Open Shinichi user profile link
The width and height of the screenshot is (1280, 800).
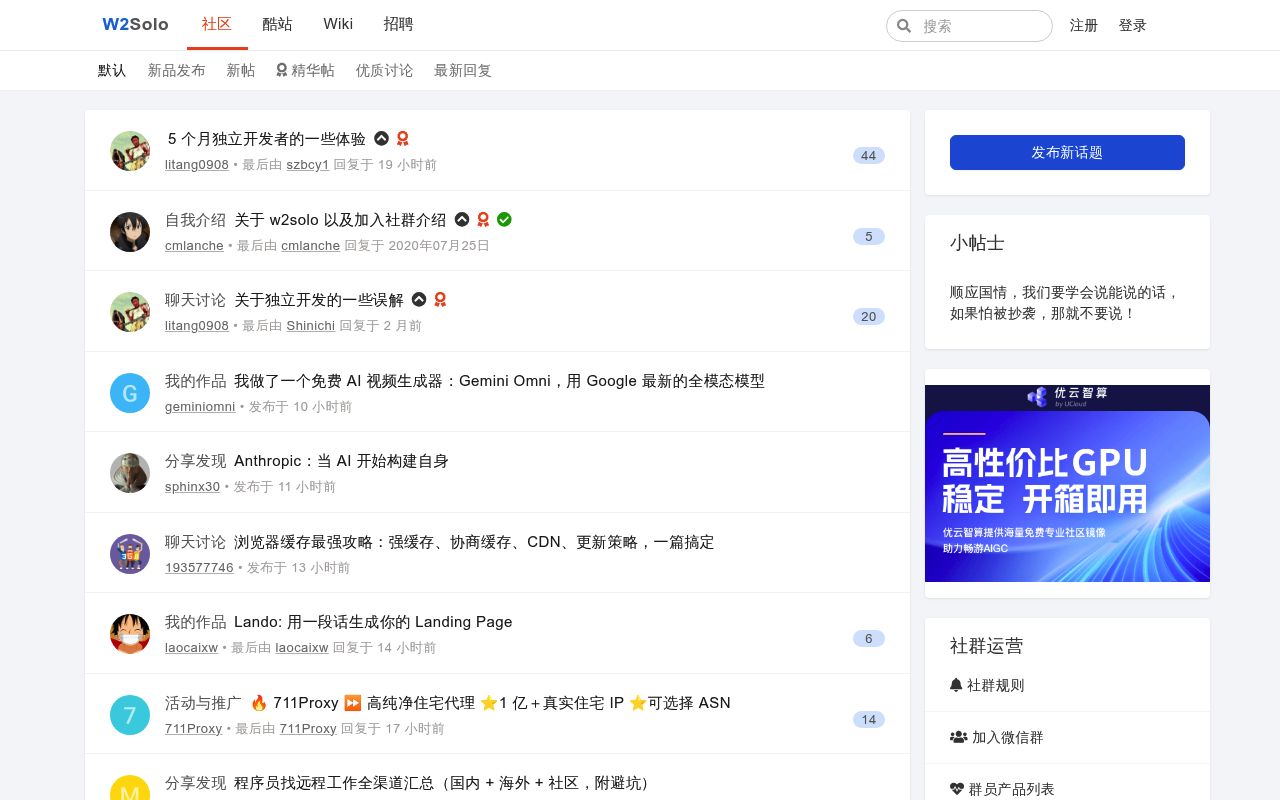pos(310,325)
